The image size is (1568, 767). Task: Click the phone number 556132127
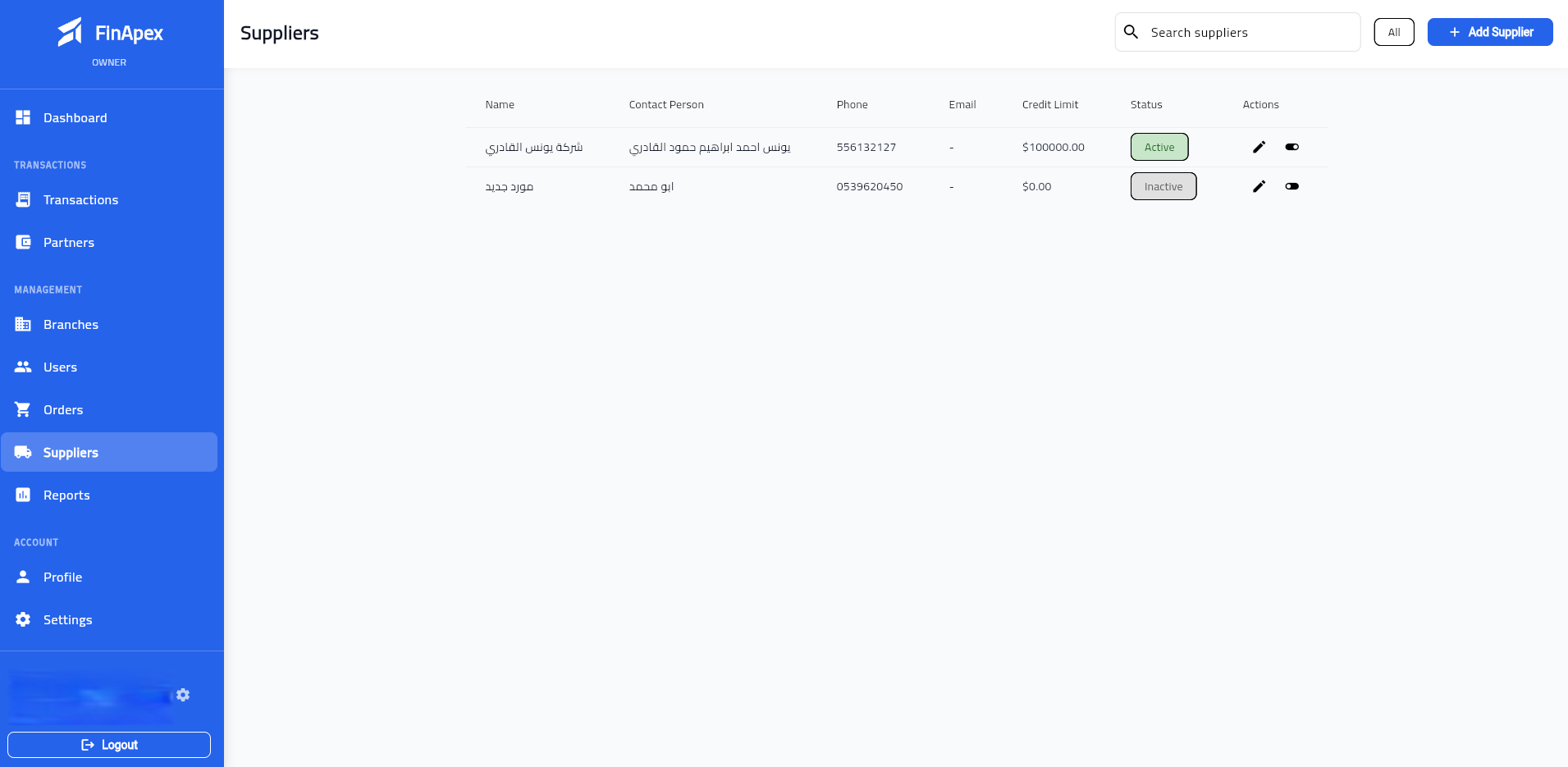866,147
